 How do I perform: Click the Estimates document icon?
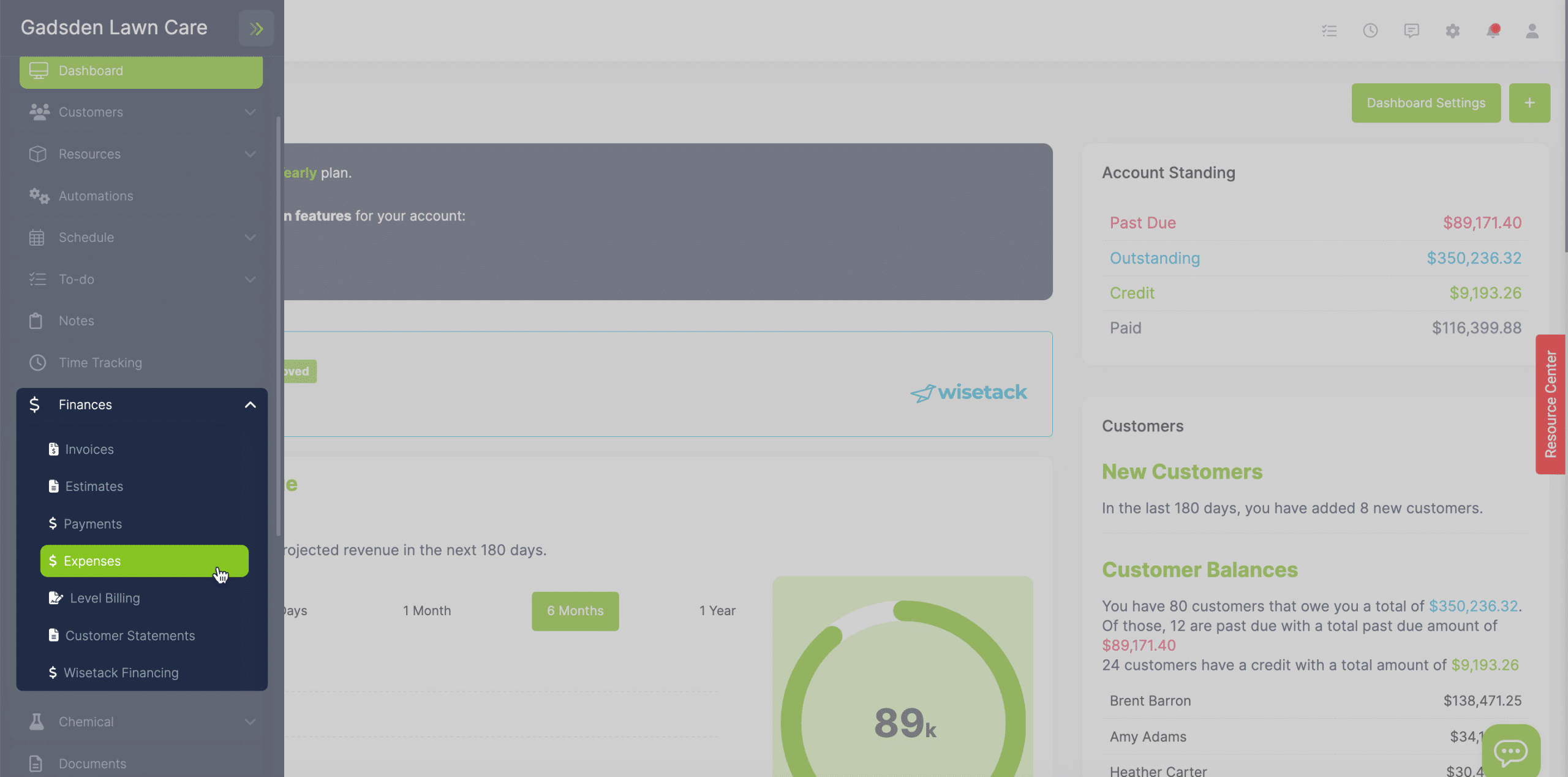54,486
